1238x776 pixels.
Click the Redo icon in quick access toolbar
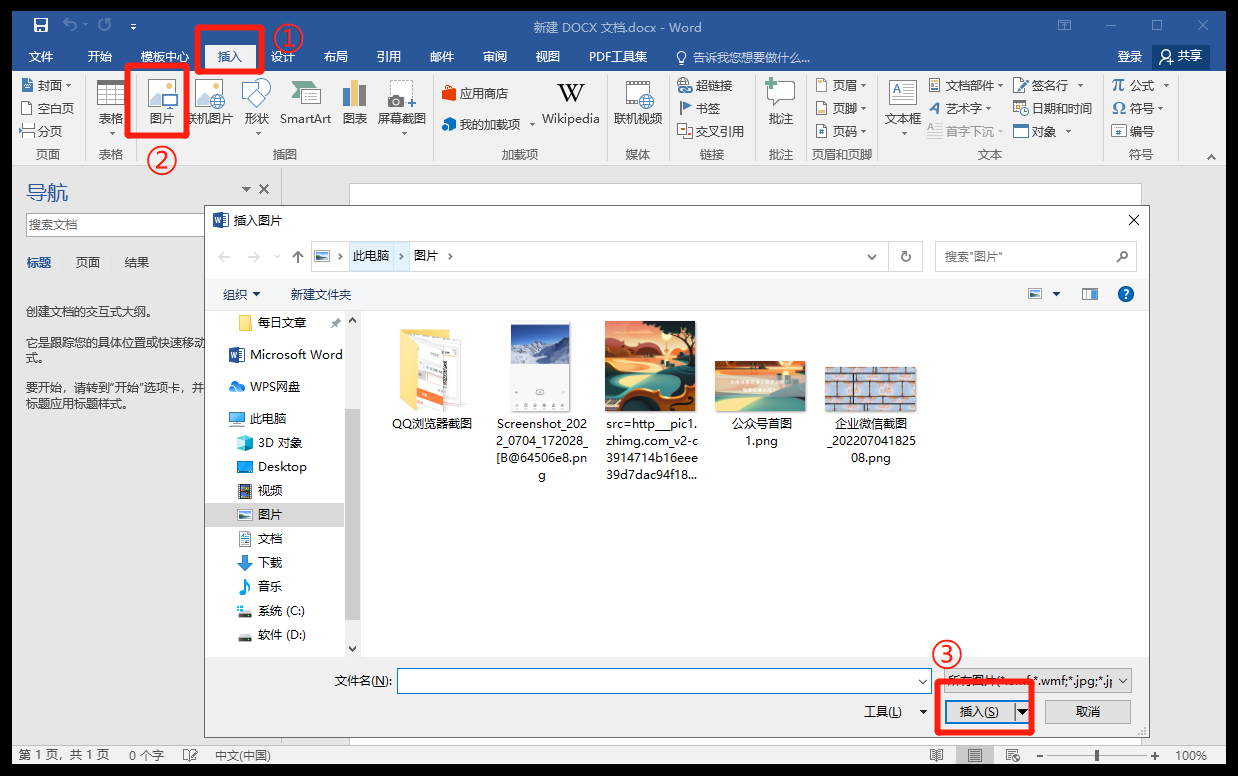(x=105, y=25)
